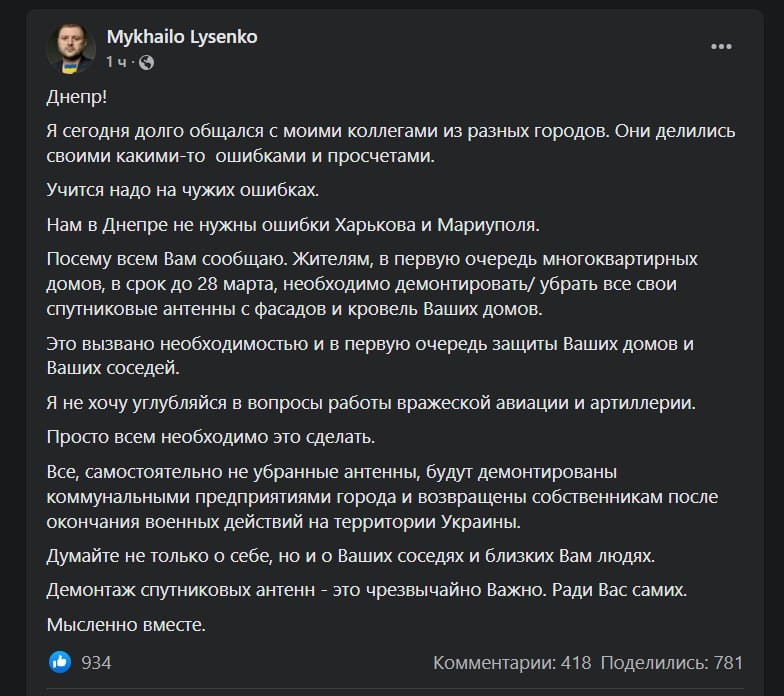Click the Mykhailo Lysenko author name
Image resolution: width=784 pixels, height=696 pixels.
tap(182, 37)
